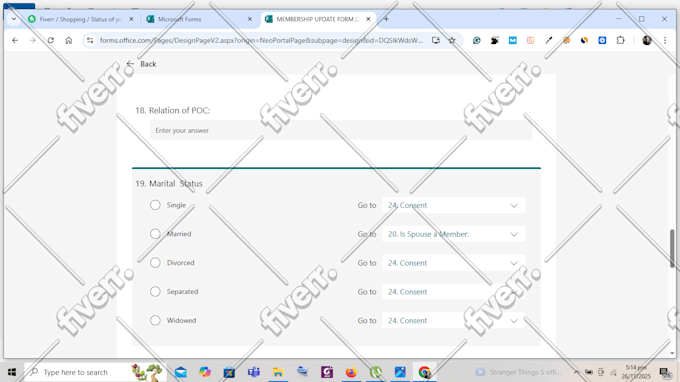
Task: Show hidden system tray icons
Action: point(576,372)
